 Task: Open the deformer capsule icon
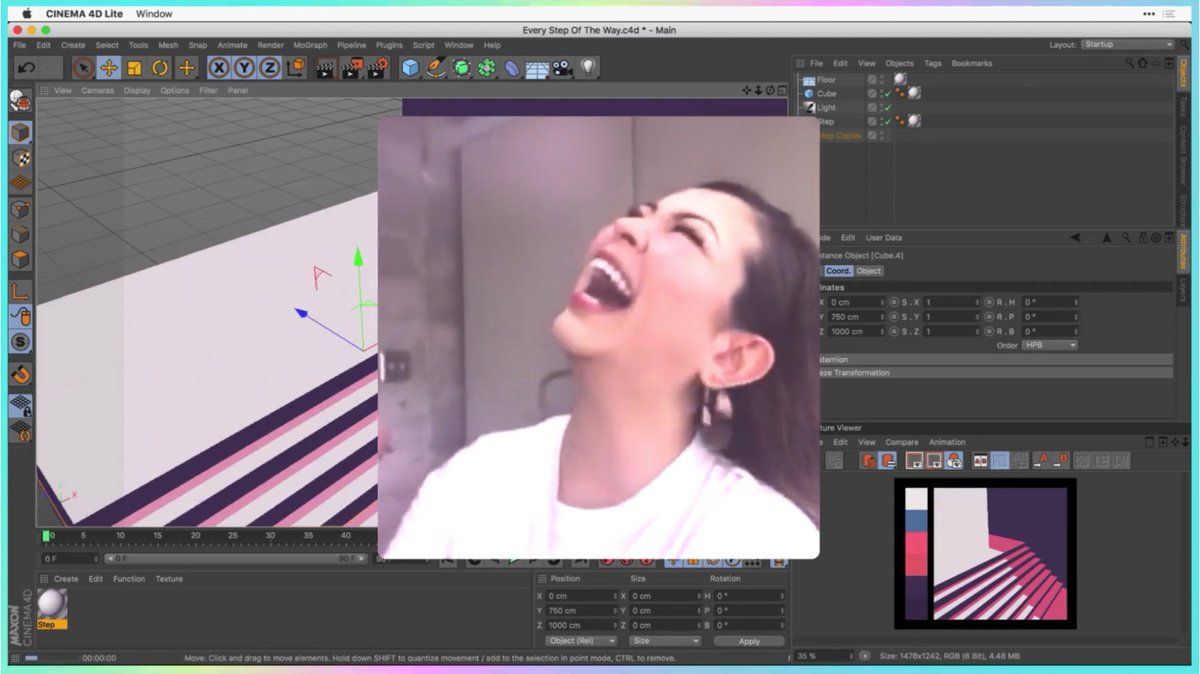512,68
